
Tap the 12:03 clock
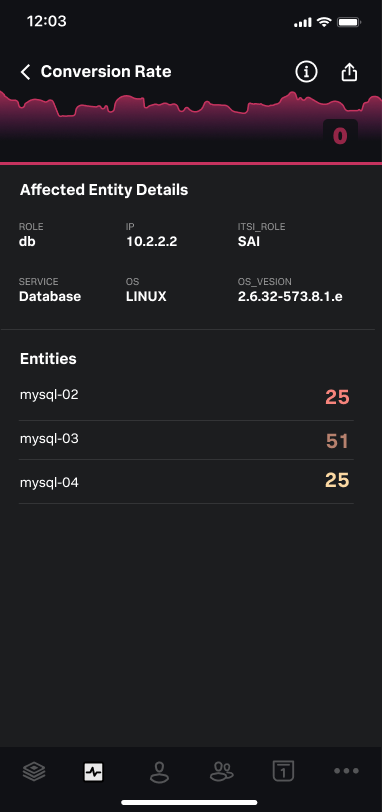(47, 22)
